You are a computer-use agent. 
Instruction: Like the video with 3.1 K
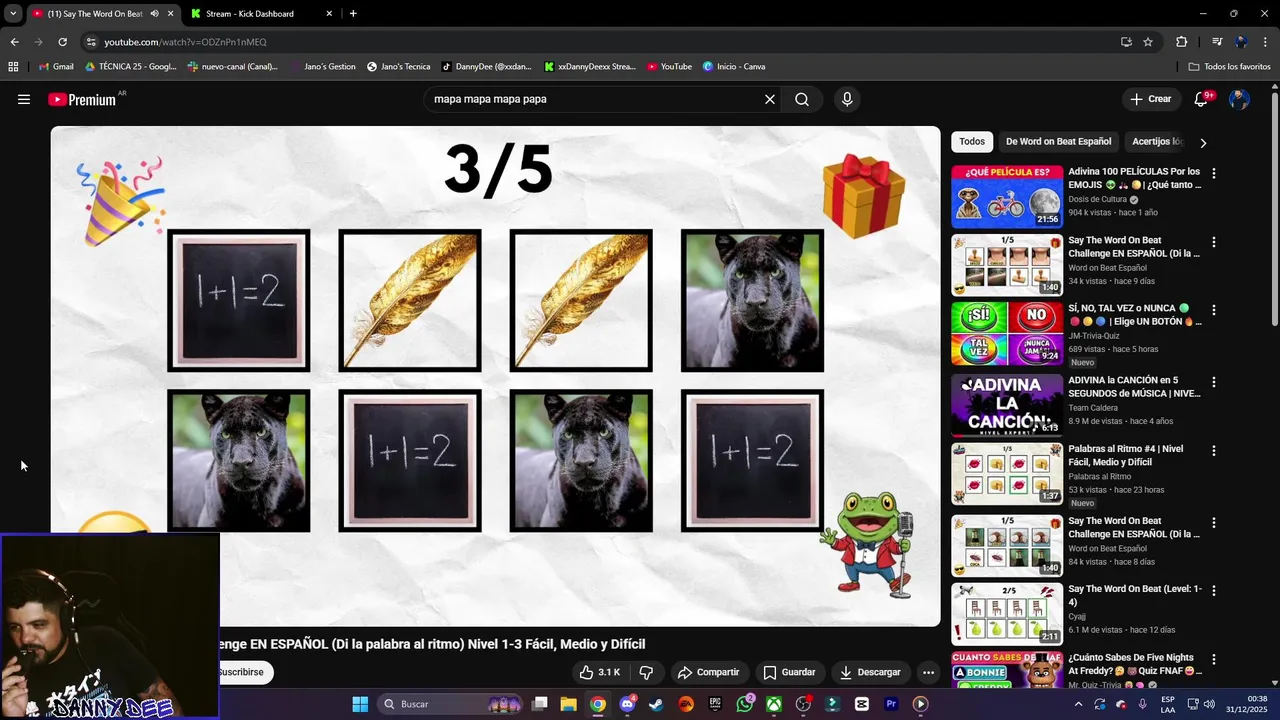pyautogui.click(x=601, y=672)
